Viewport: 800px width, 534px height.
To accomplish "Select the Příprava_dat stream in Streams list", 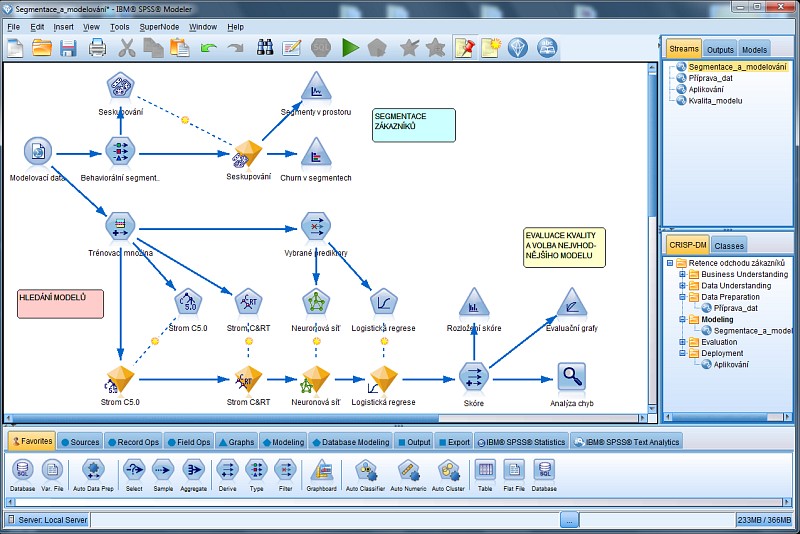I will (x=710, y=78).
